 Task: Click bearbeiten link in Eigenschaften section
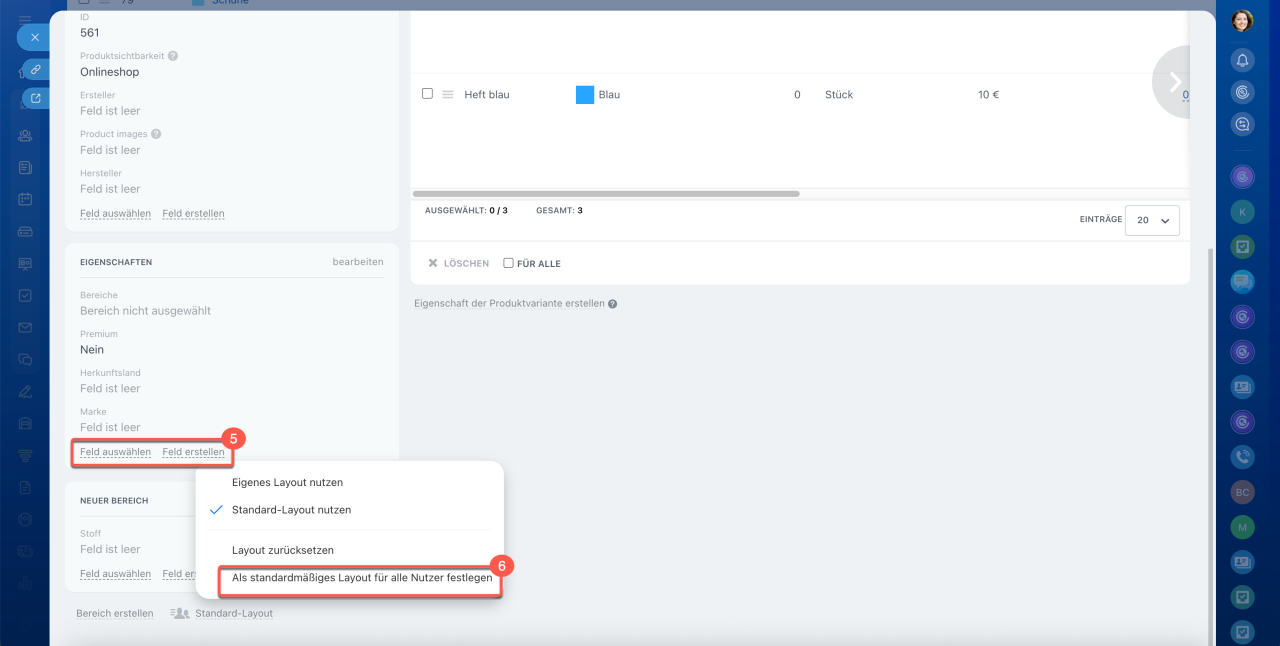(357, 262)
